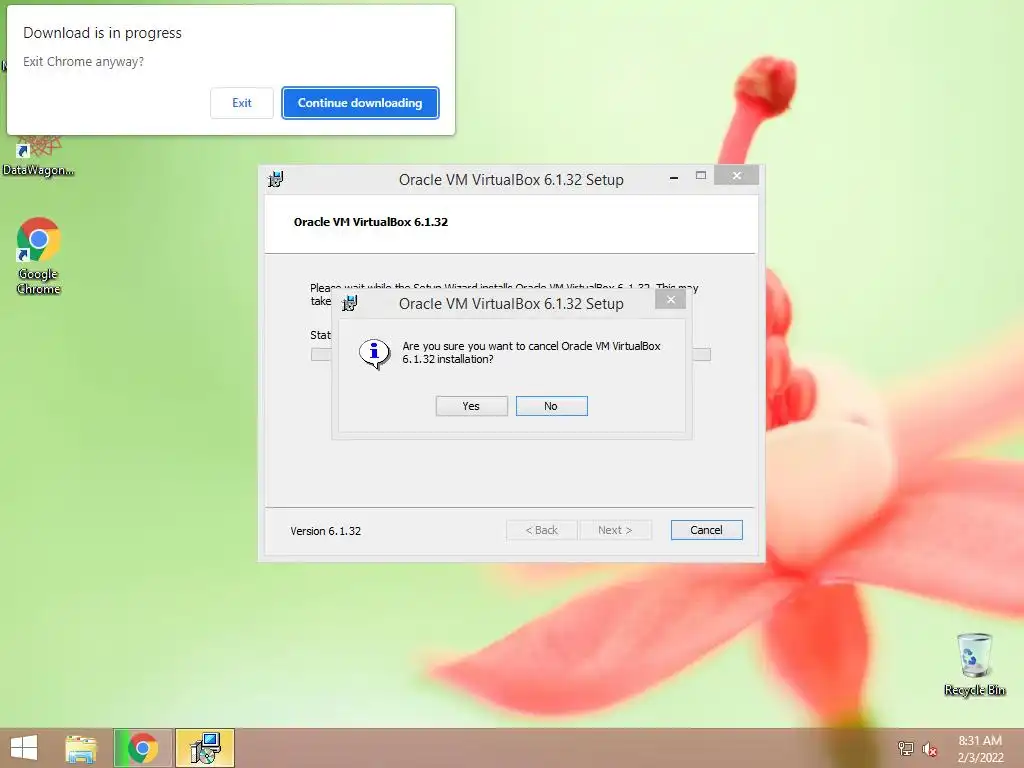Click the confirmation dialog's title bar icon
Screen dimensions: 1024x768
coord(350,303)
